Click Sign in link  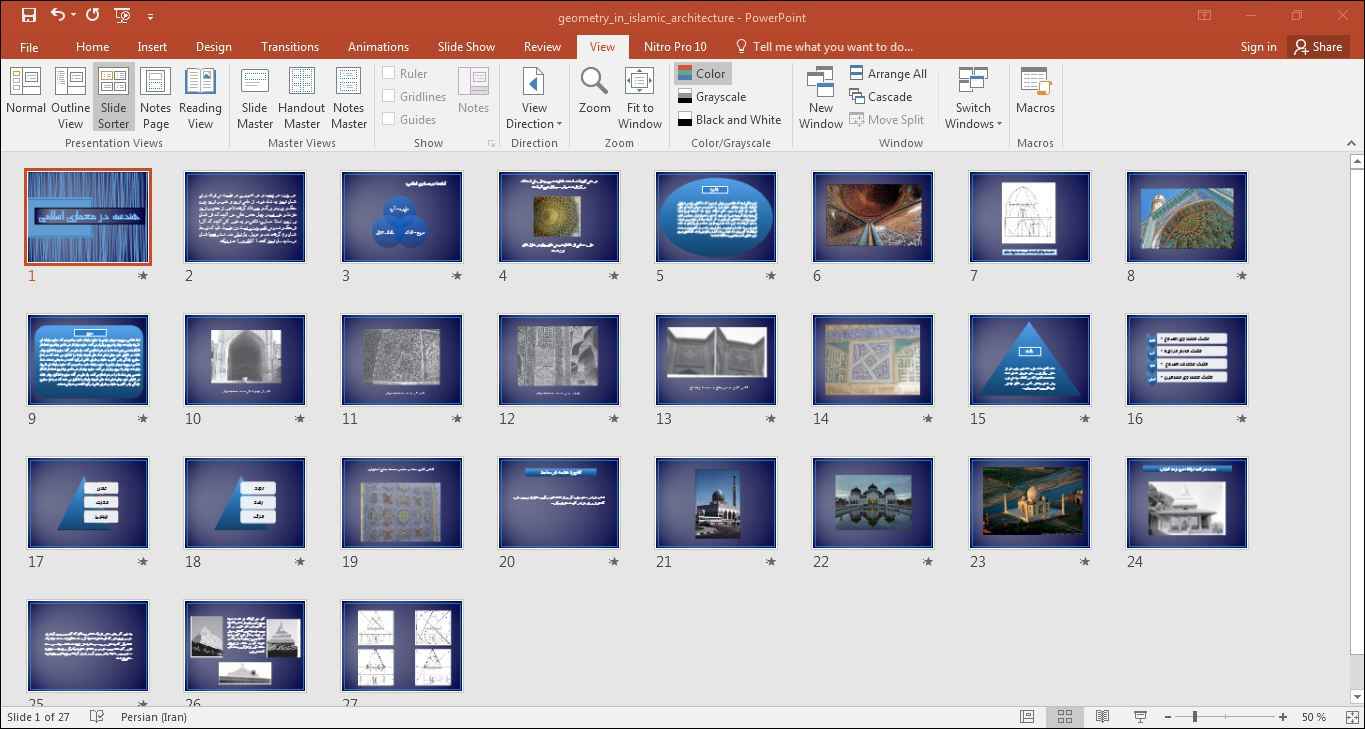click(x=1258, y=47)
